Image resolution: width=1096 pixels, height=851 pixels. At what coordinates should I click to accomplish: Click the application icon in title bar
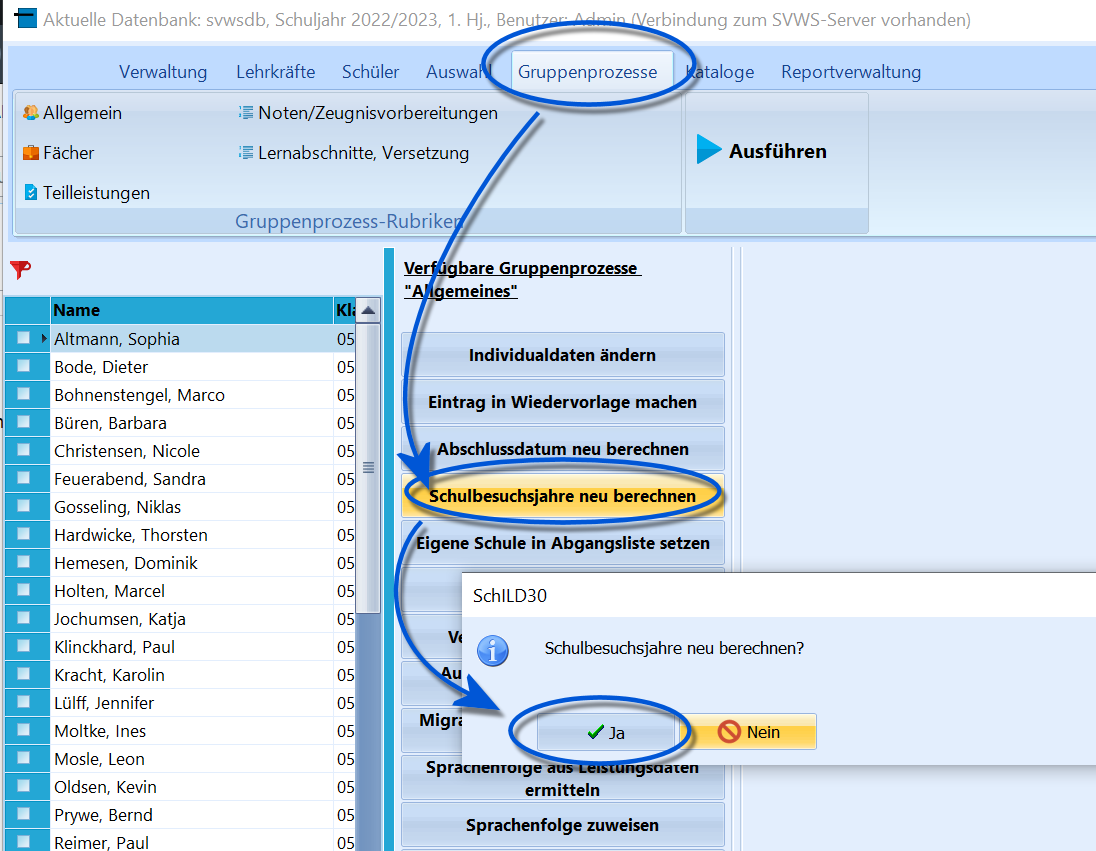26,18
